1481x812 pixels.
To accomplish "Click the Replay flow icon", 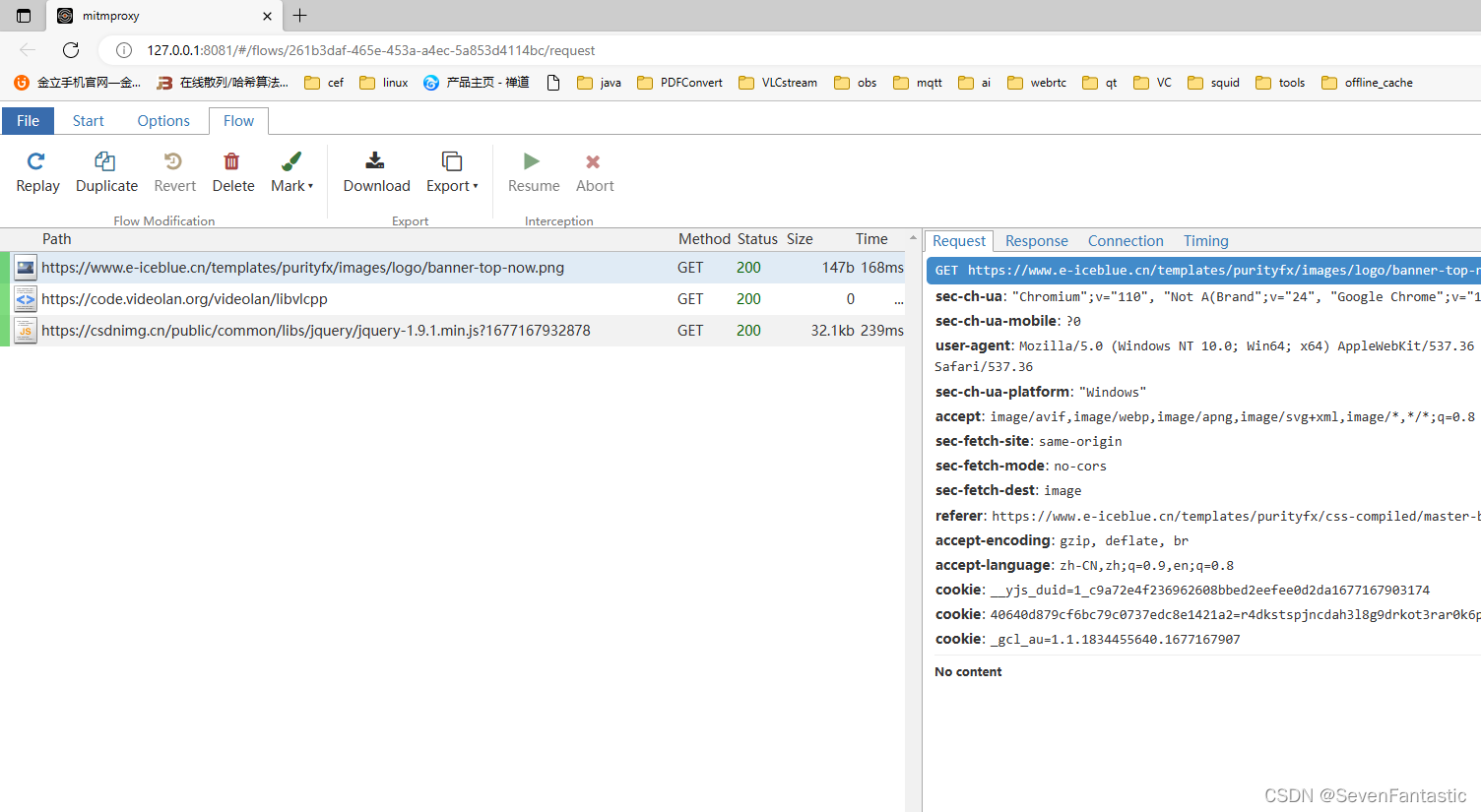I will coord(36,161).
